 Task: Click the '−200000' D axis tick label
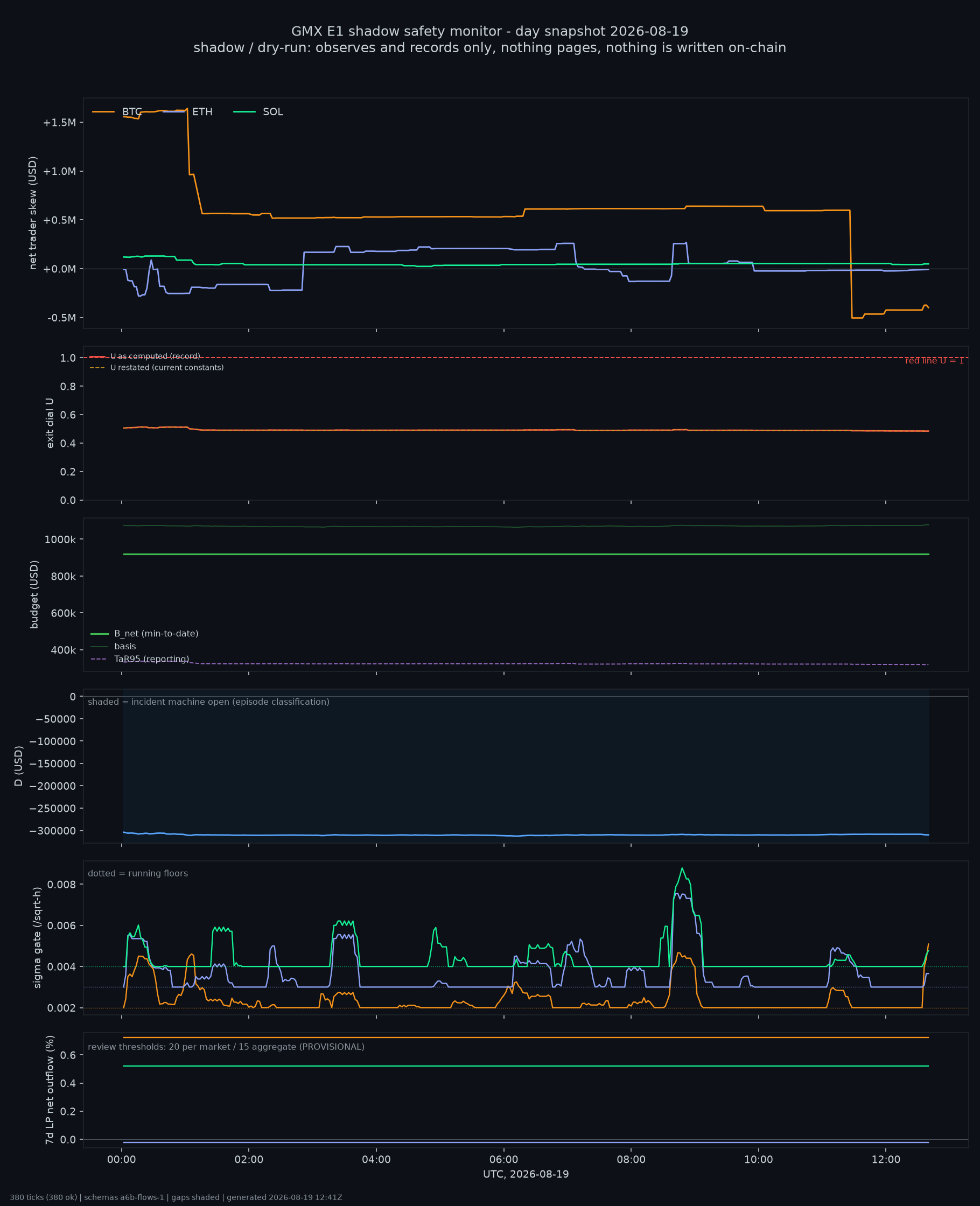point(53,786)
